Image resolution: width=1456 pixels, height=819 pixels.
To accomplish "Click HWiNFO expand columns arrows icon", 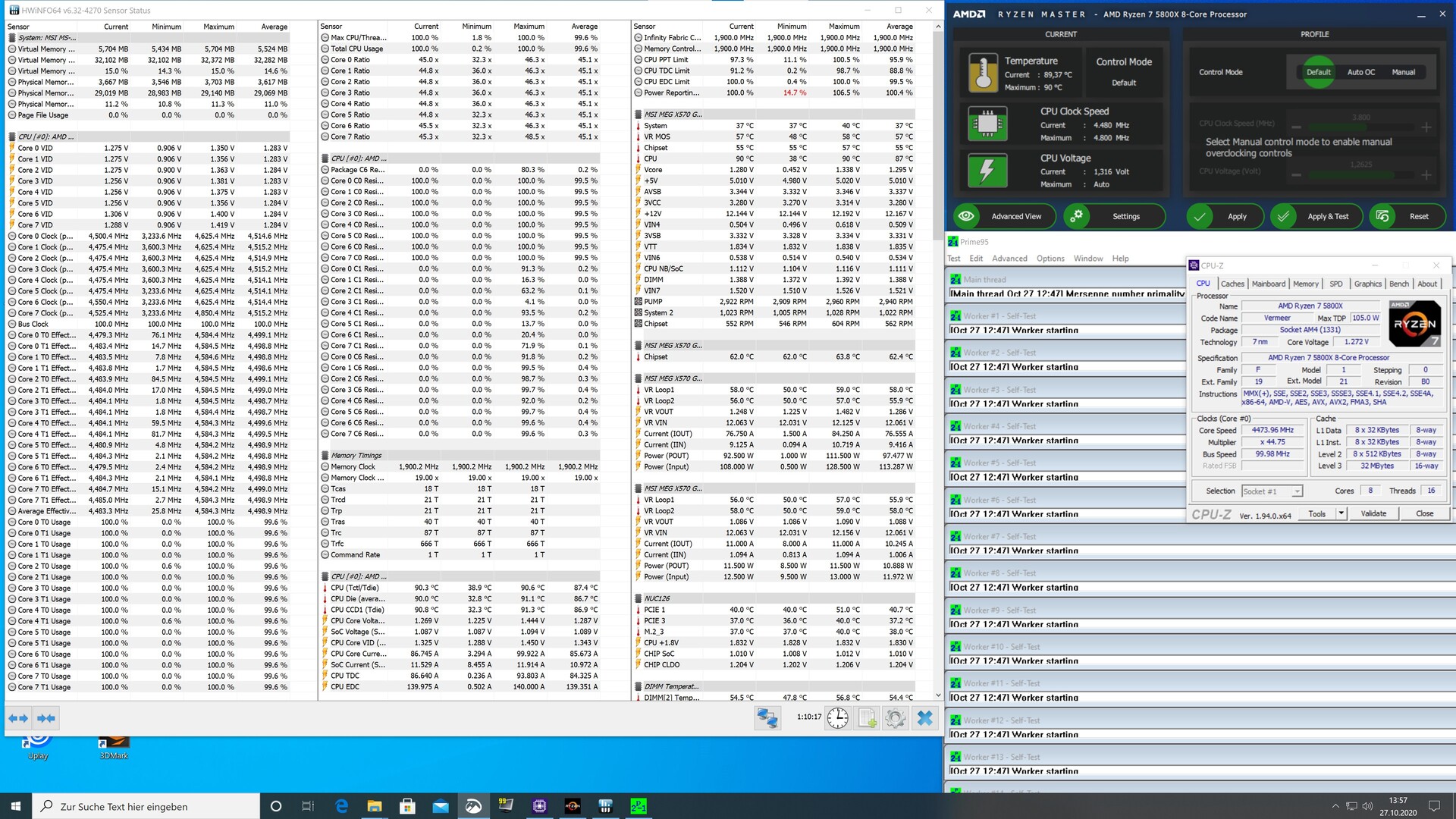I will [x=18, y=718].
